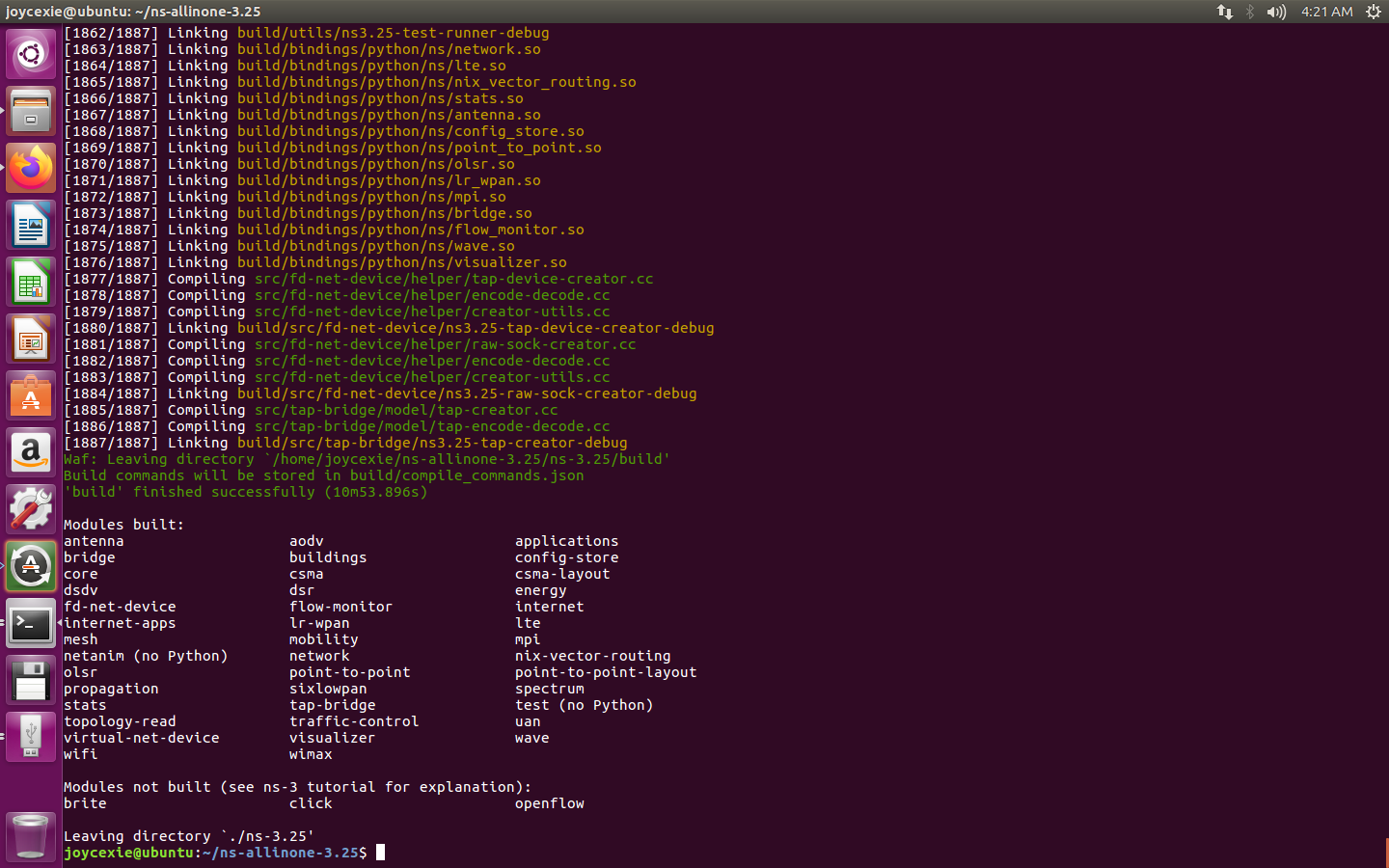The image size is (1389, 868).
Task: Click the [1887/1887] tap-creator-debug line
Action: 345,443
